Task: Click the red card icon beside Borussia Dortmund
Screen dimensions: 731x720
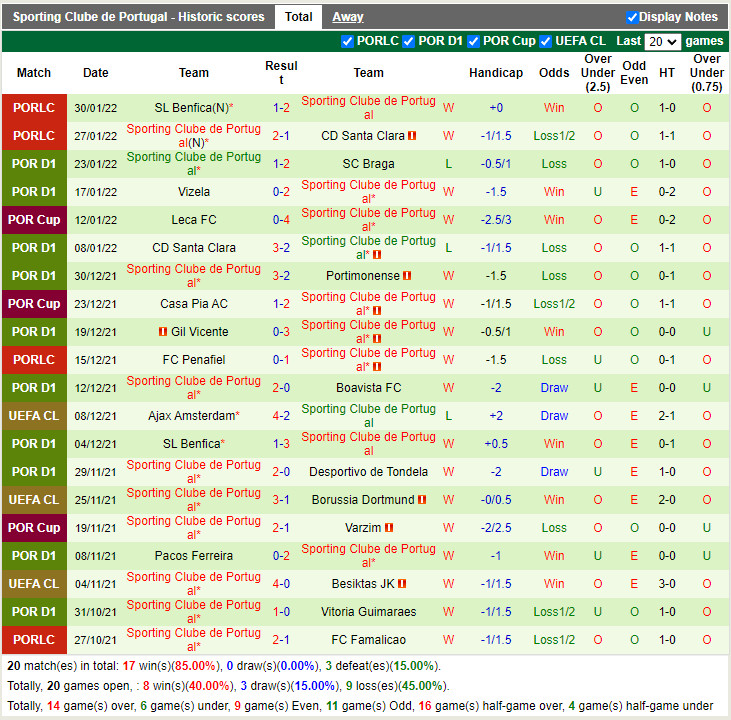Action: [x=422, y=499]
